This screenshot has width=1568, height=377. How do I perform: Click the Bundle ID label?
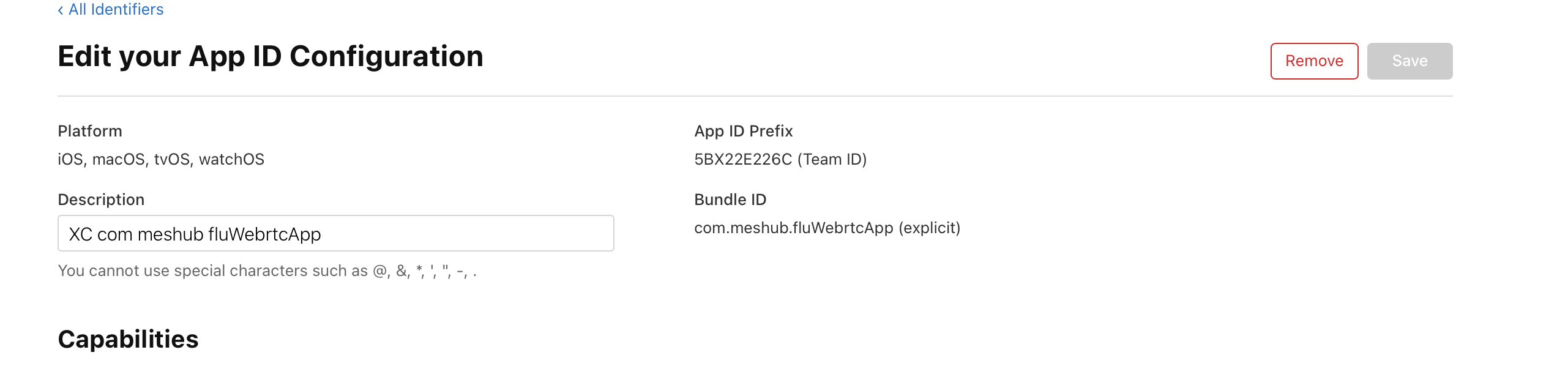[x=730, y=200]
